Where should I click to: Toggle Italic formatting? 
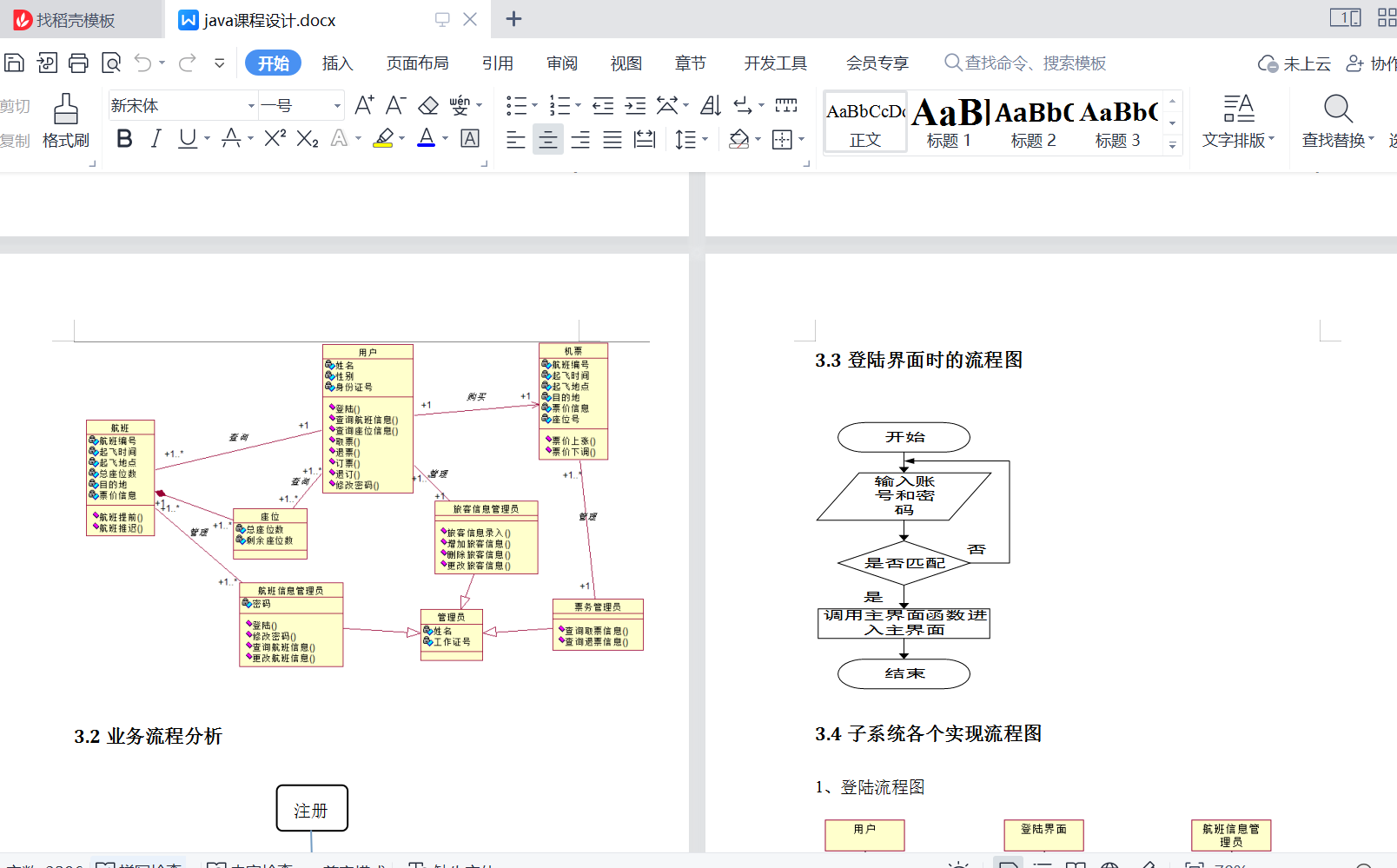[156, 138]
